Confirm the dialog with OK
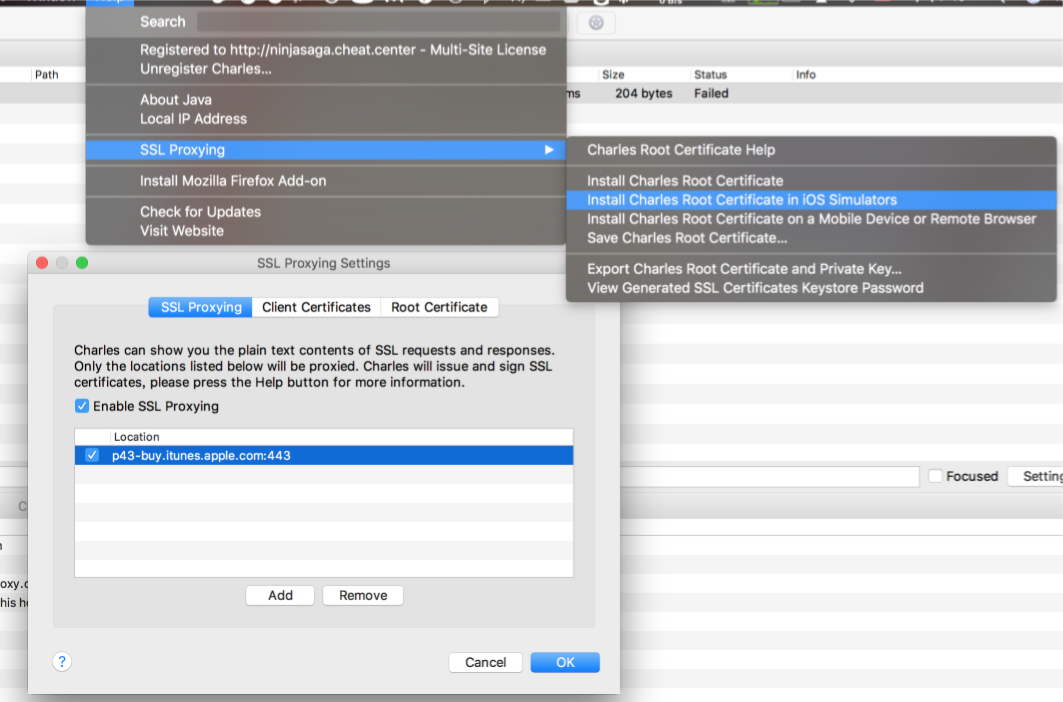1063x702 pixels. tap(565, 662)
